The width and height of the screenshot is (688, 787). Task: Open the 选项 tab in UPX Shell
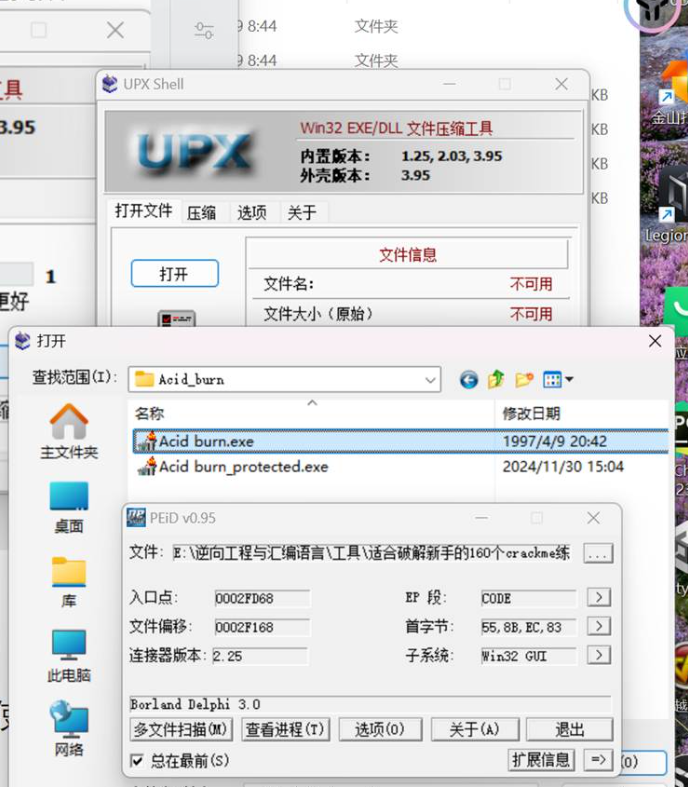click(252, 213)
